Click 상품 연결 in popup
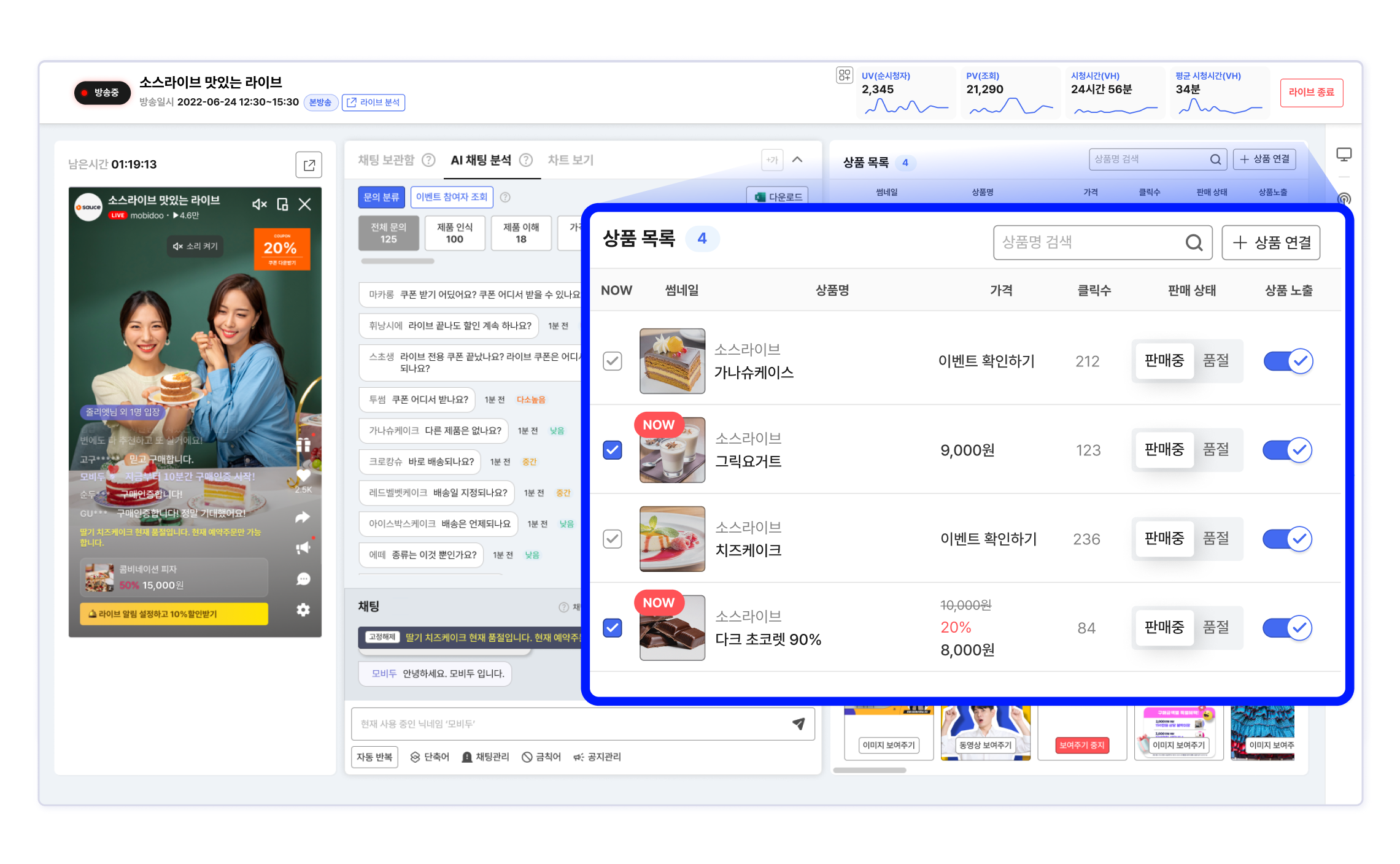The image size is (1400, 864). (x=1270, y=242)
